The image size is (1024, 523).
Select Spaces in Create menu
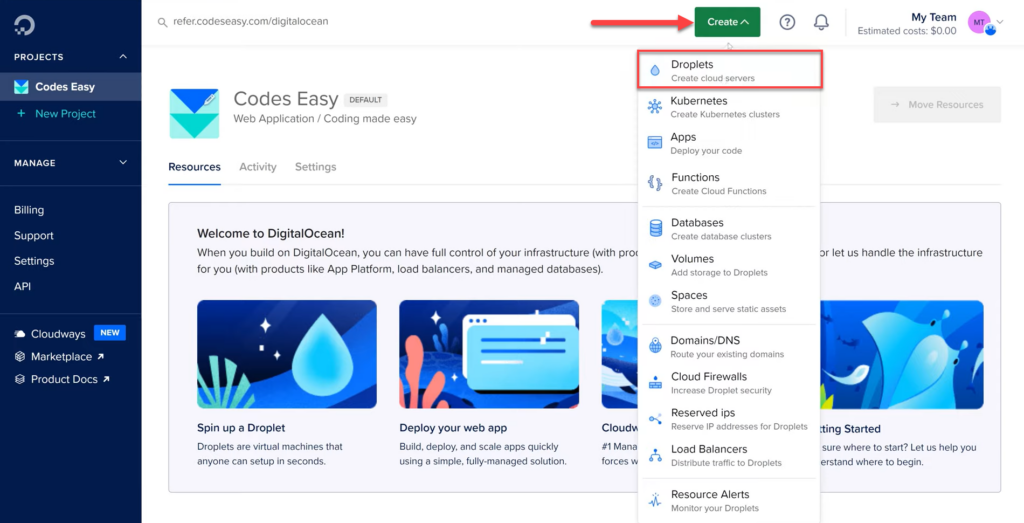tap(729, 301)
